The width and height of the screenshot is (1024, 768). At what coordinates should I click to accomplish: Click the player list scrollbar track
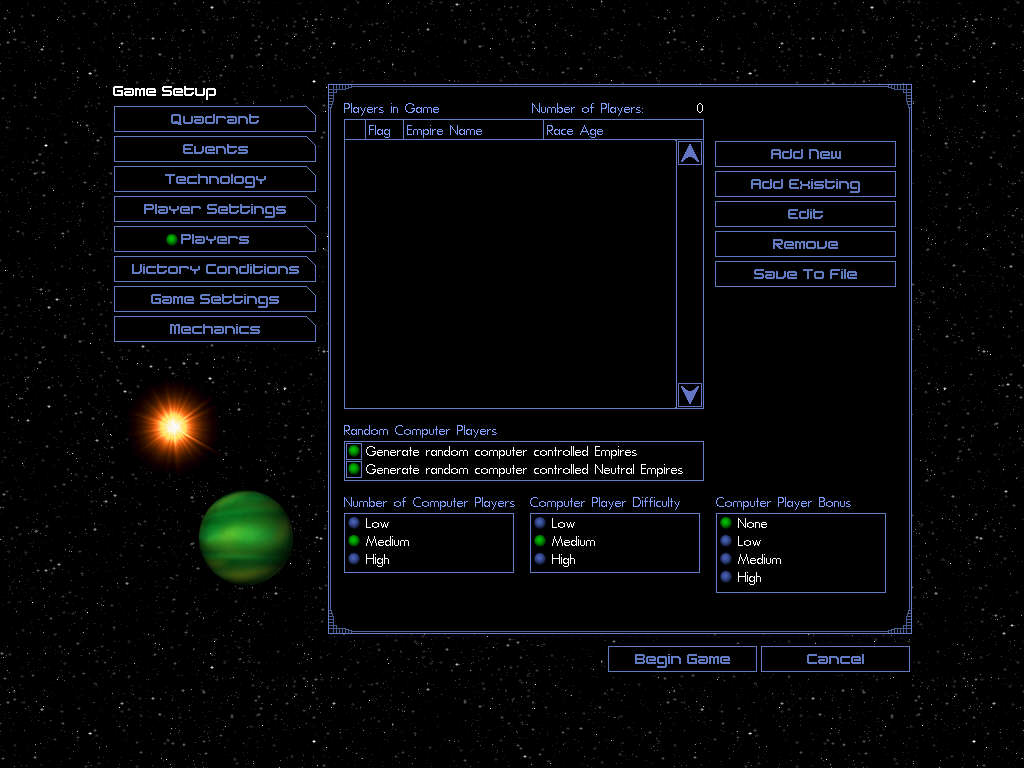[x=690, y=274]
